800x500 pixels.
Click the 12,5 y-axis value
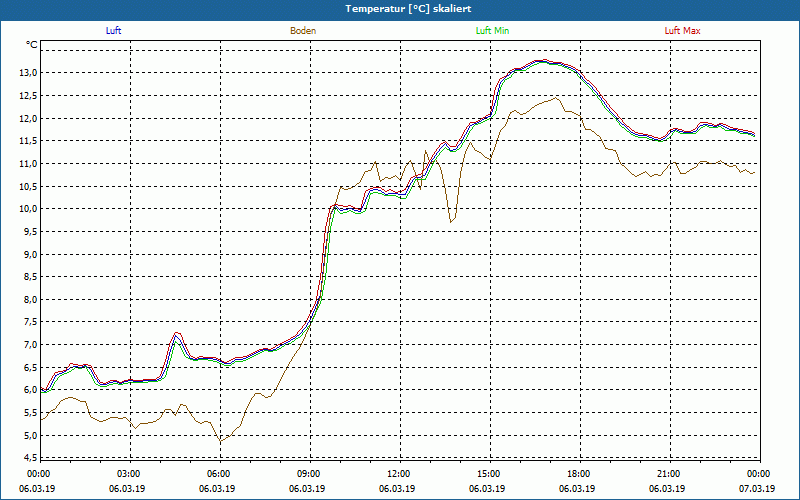click(29, 96)
